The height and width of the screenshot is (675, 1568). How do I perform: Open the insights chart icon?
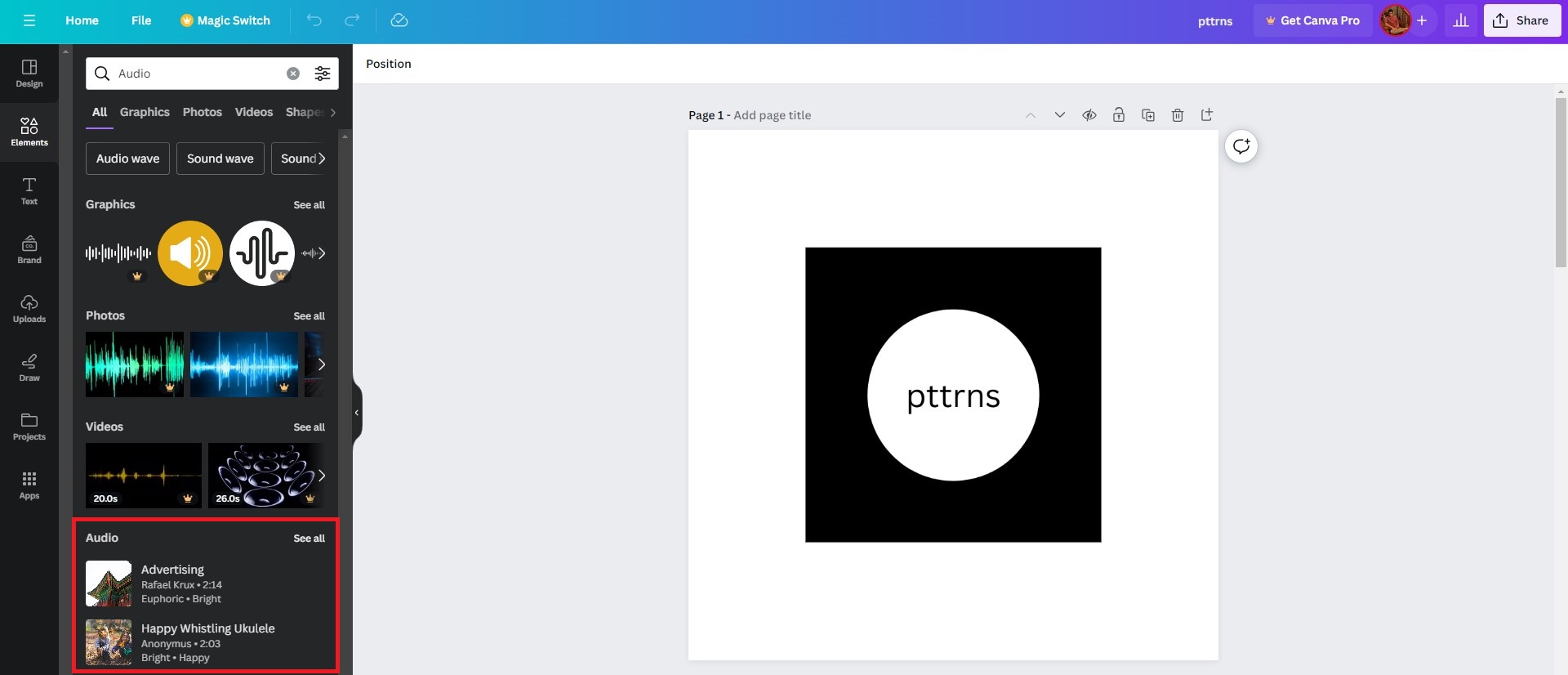pos(1461,20)
